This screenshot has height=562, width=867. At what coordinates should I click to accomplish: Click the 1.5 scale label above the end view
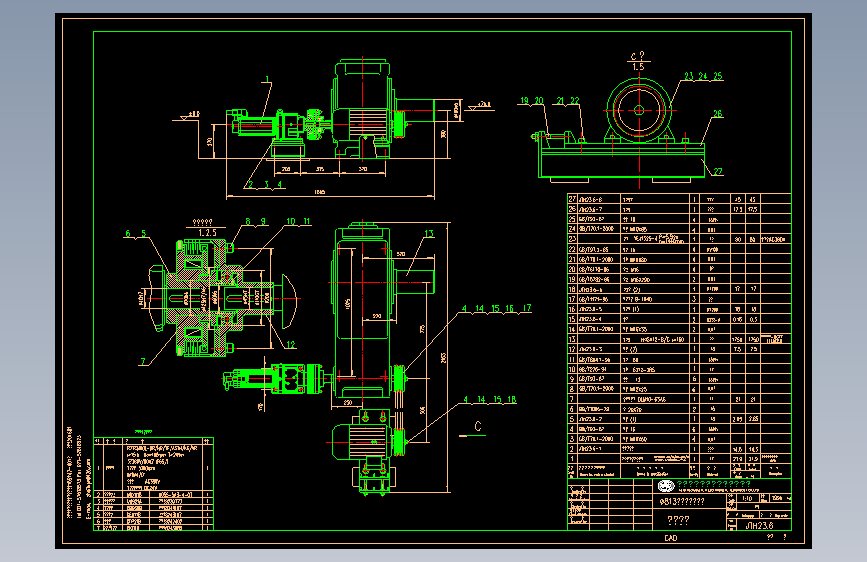639,66
